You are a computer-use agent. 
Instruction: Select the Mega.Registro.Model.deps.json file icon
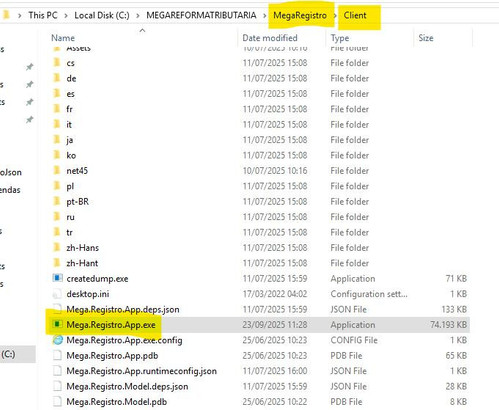coord(57,386)
